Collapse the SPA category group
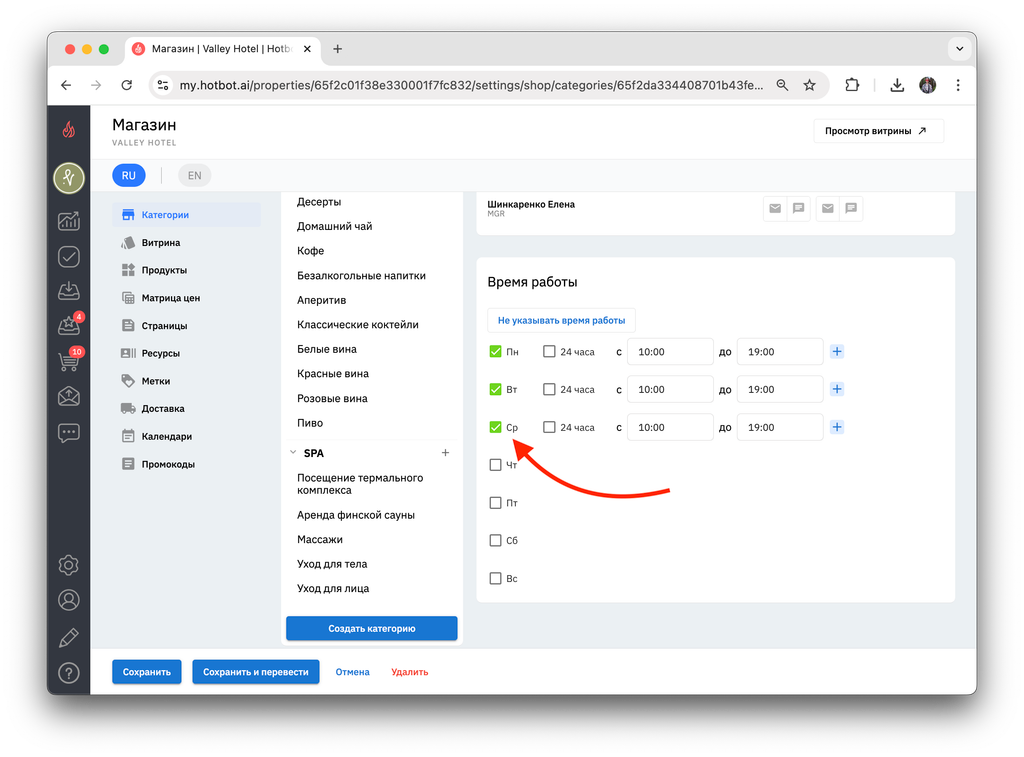The height and width of the screenshot is (757, 1024). [x=293, y=453]
